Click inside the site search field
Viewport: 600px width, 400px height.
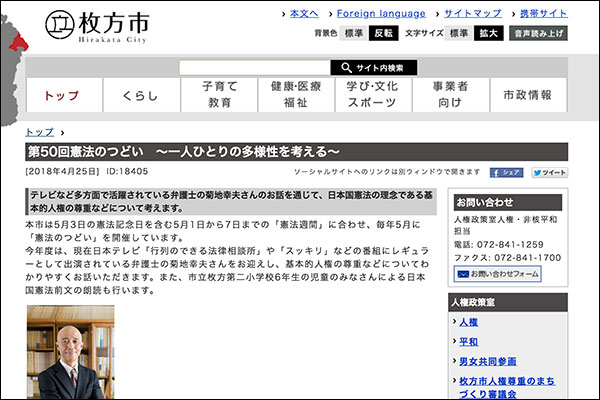point(254,68)
